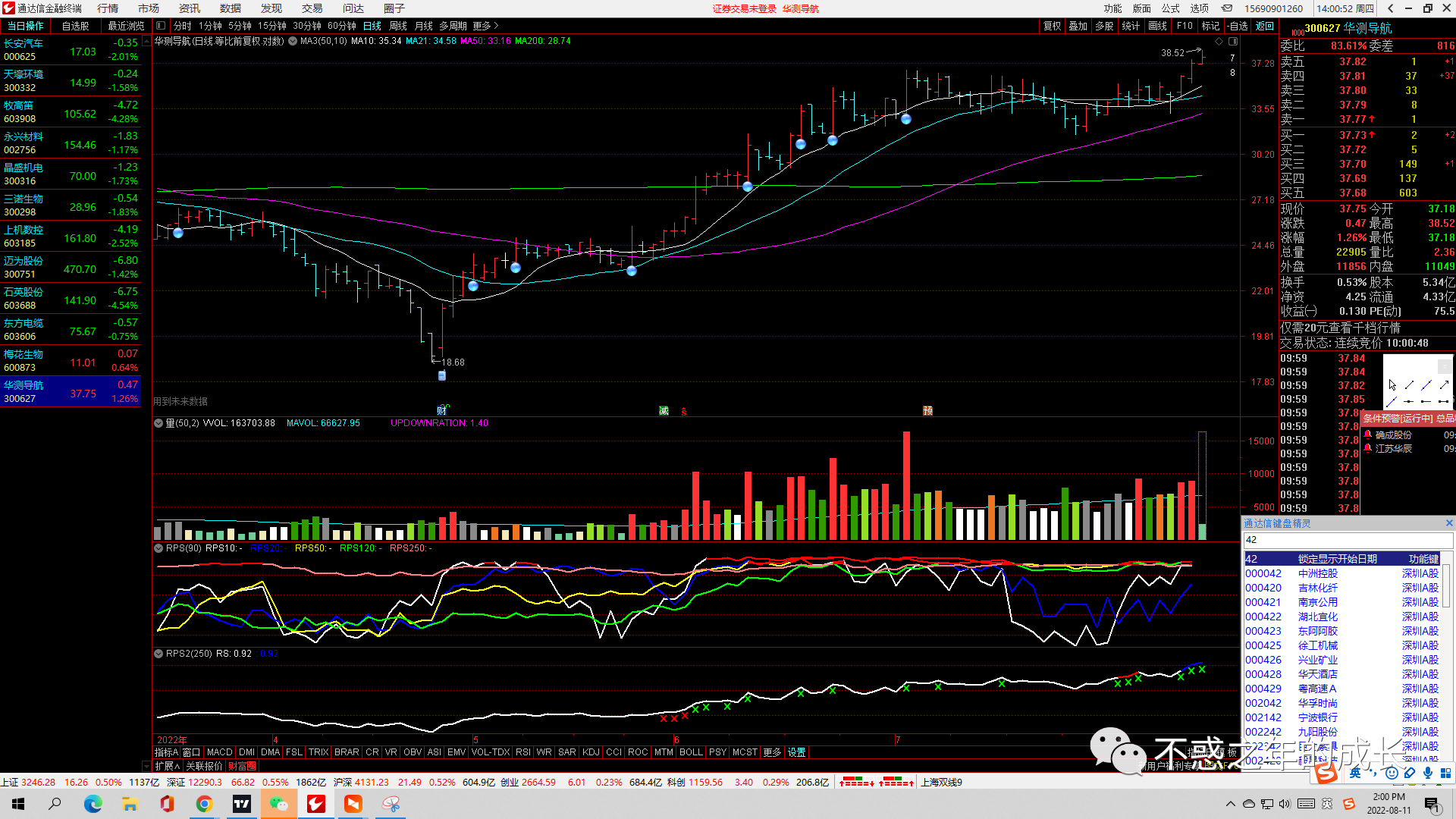Click the 画线 drawing button
This screenshot has width=1456, height=819.
click(x=1158, y=26)
